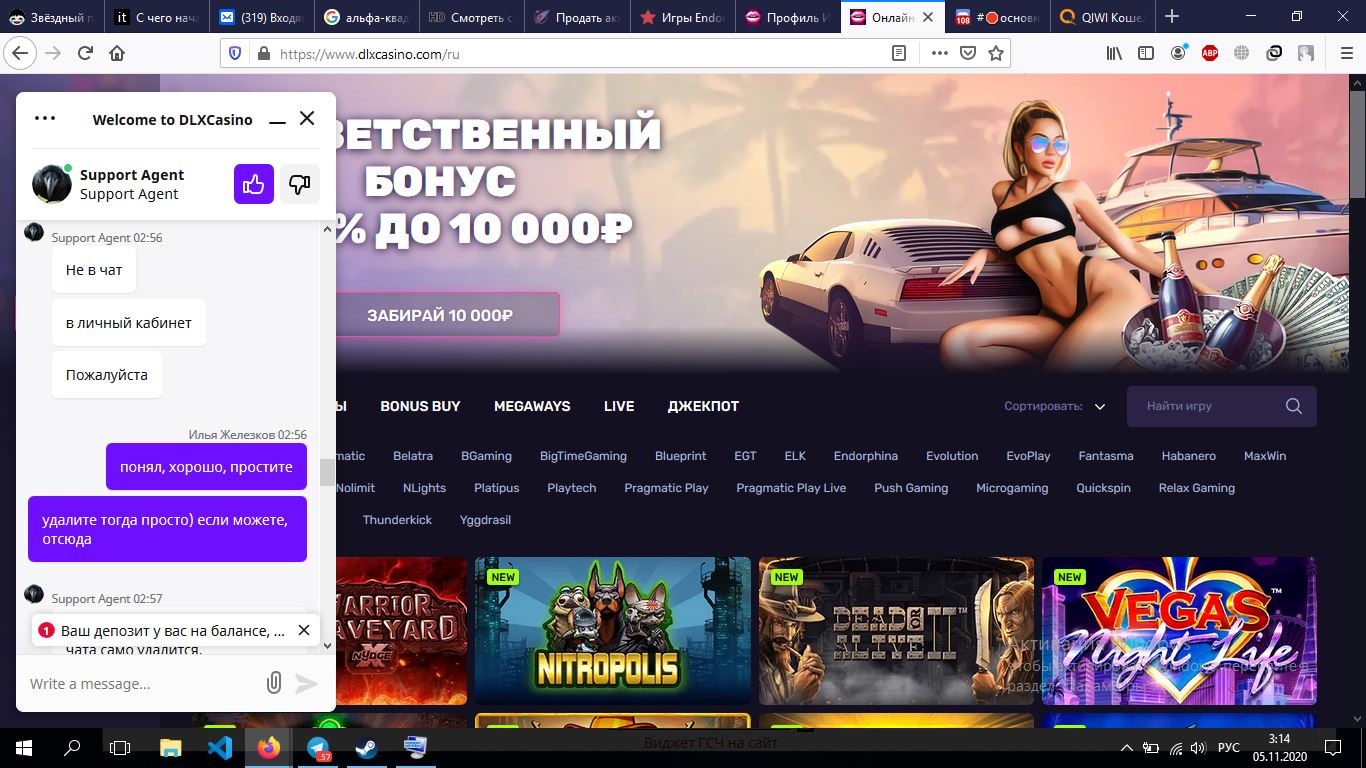Filter games by Yggdrasil provider
The width and height of the screenshot is (1366, 768).
click(x=485, y=520)
